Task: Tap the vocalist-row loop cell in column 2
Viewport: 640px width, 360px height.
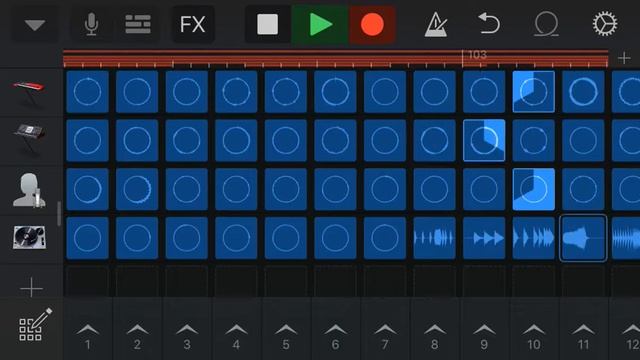Action: [x=137, y=189]
